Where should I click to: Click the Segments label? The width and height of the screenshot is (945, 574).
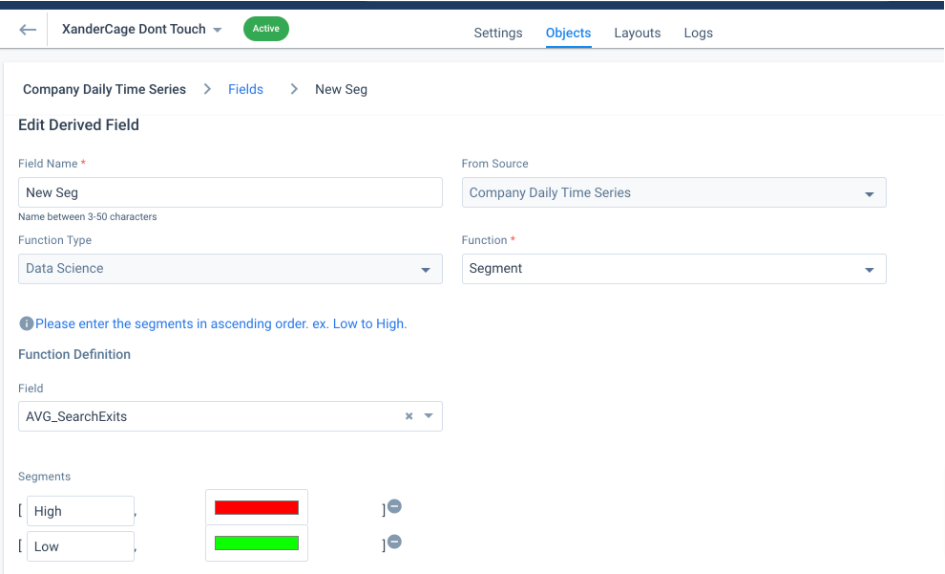tap(44, 476)
